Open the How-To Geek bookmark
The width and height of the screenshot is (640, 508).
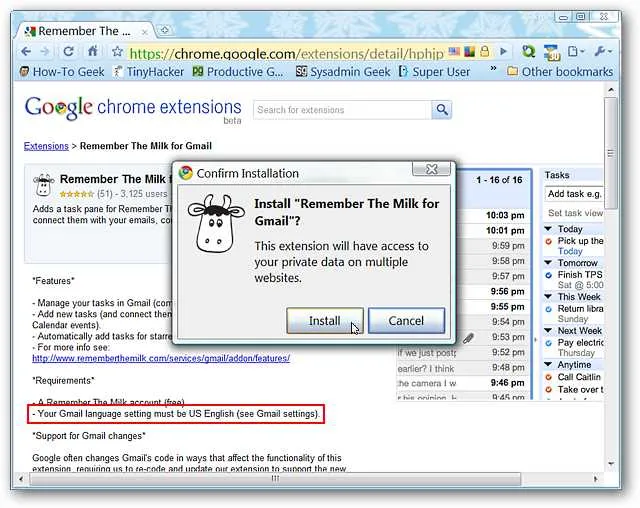click(62, 72)
